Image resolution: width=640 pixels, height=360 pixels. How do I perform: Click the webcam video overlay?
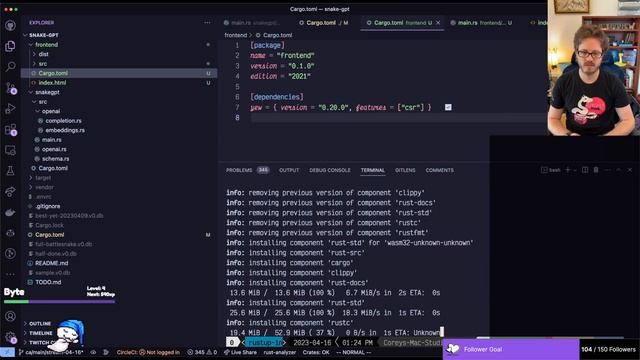593,67
